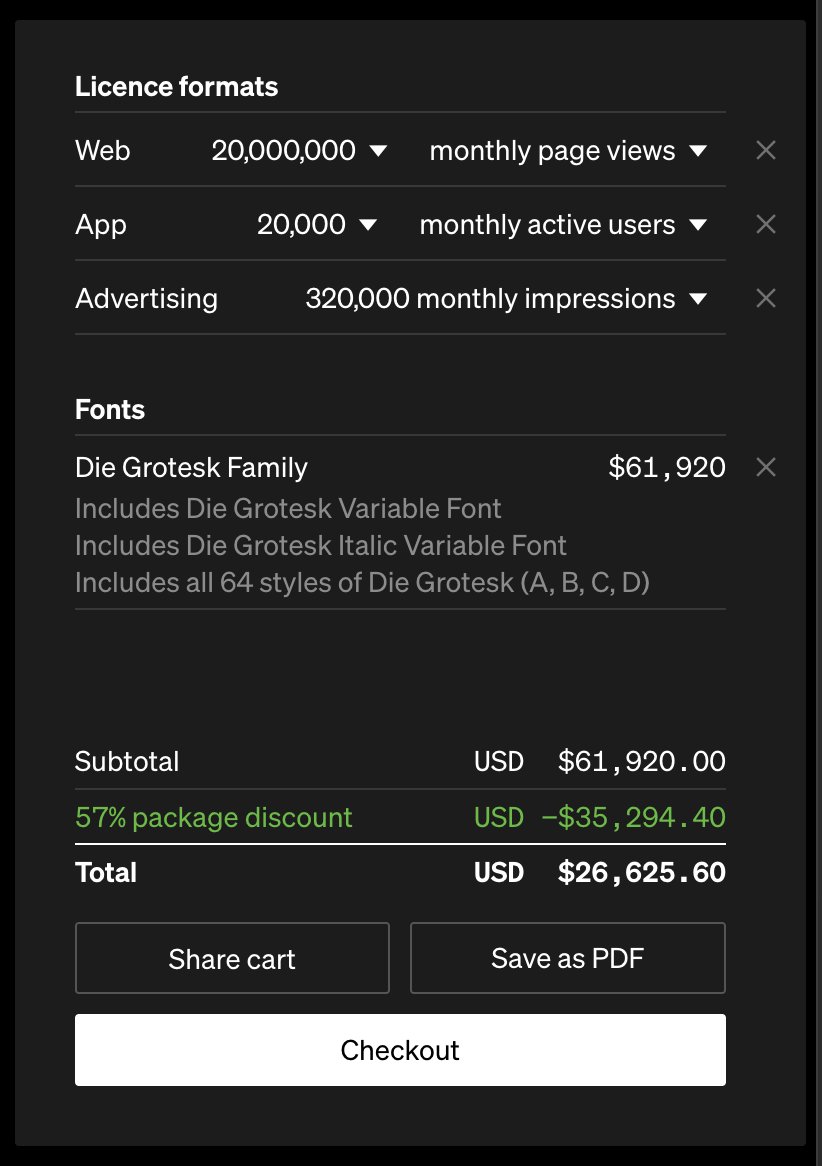This screenshot has height=1166, width=822.
Task: Click the −$35,294.40 discount amount
Action: [x=633, y=817]
